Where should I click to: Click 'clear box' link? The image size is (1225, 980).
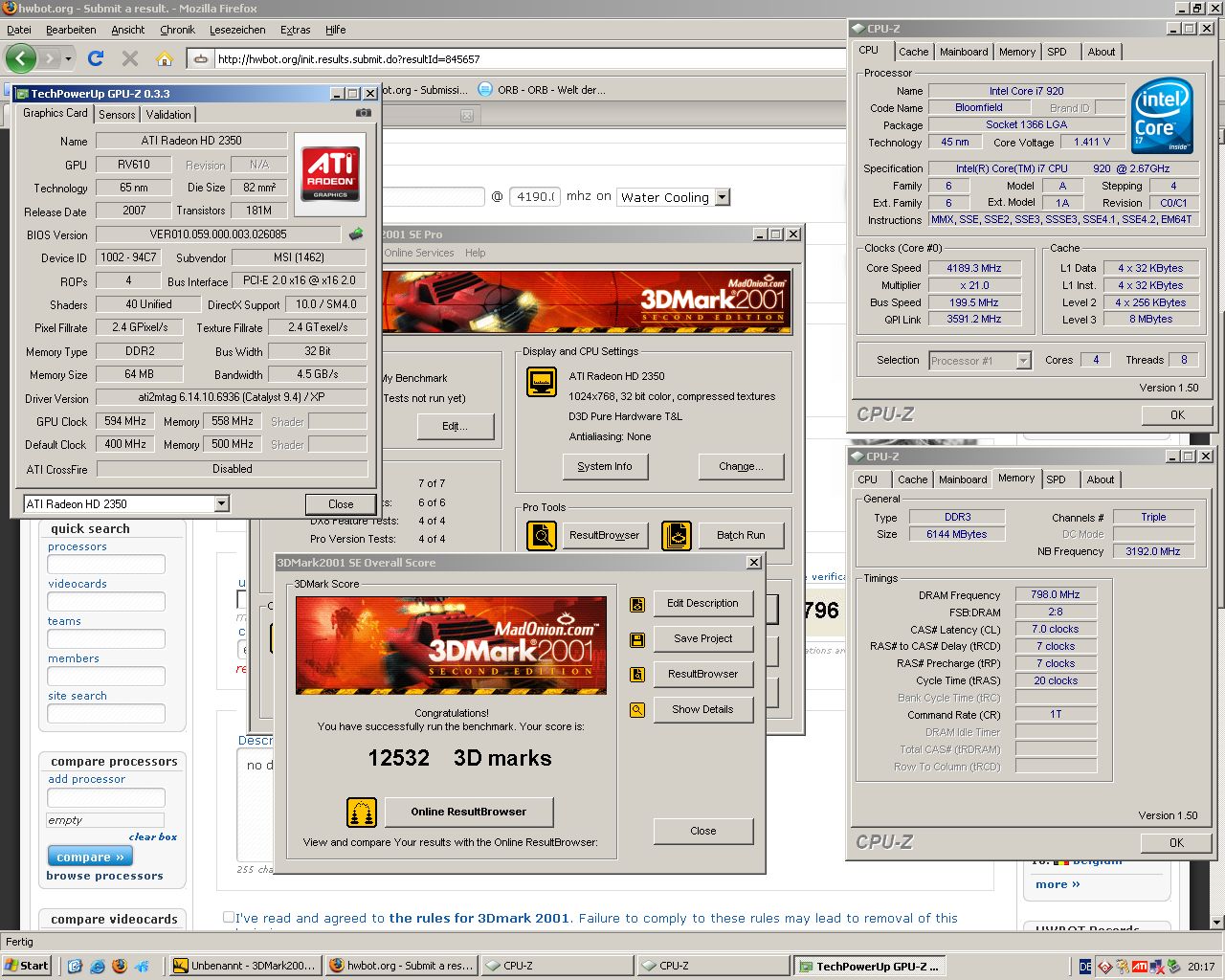[153, 836]
